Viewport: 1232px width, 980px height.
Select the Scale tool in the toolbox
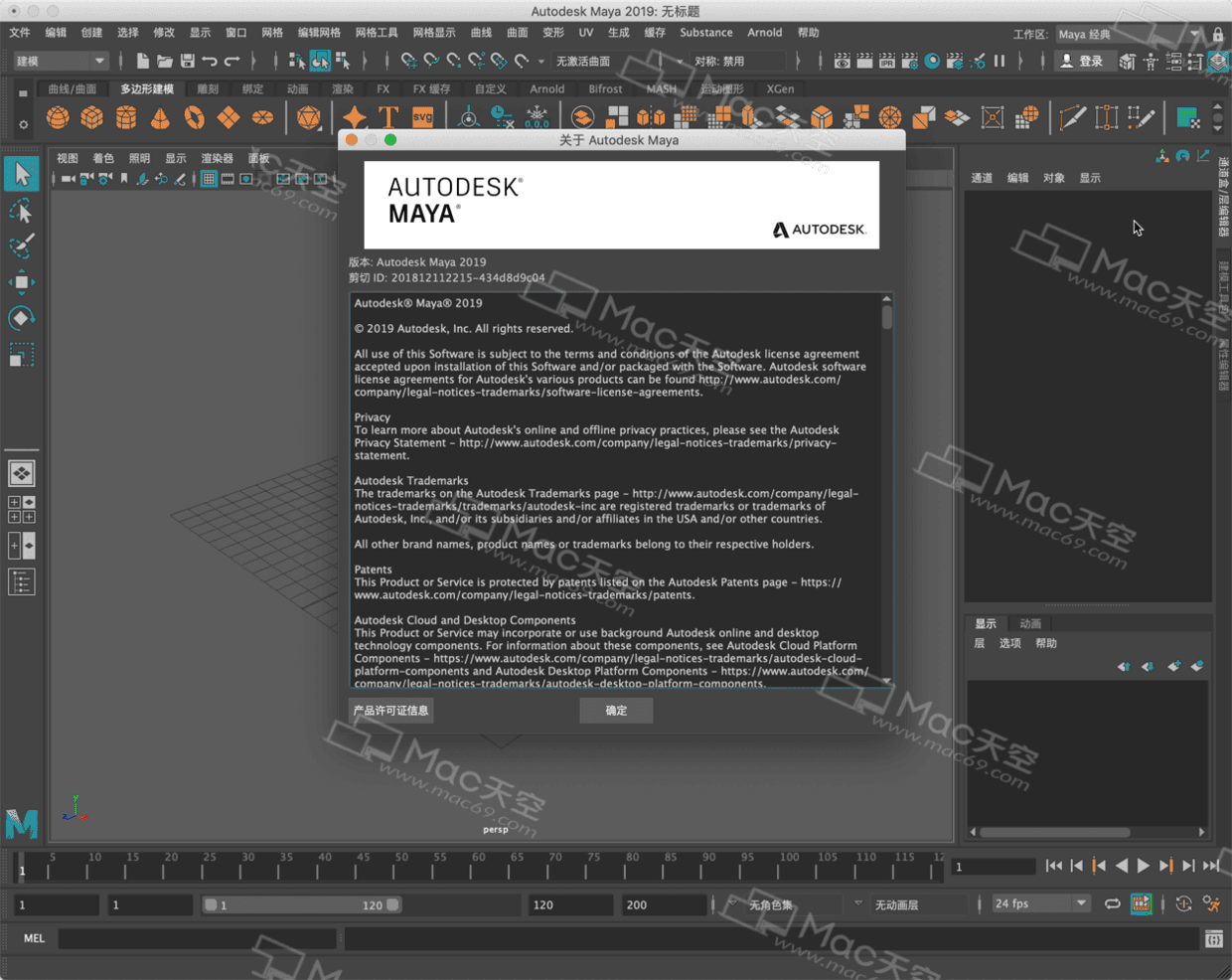(21, 355)
